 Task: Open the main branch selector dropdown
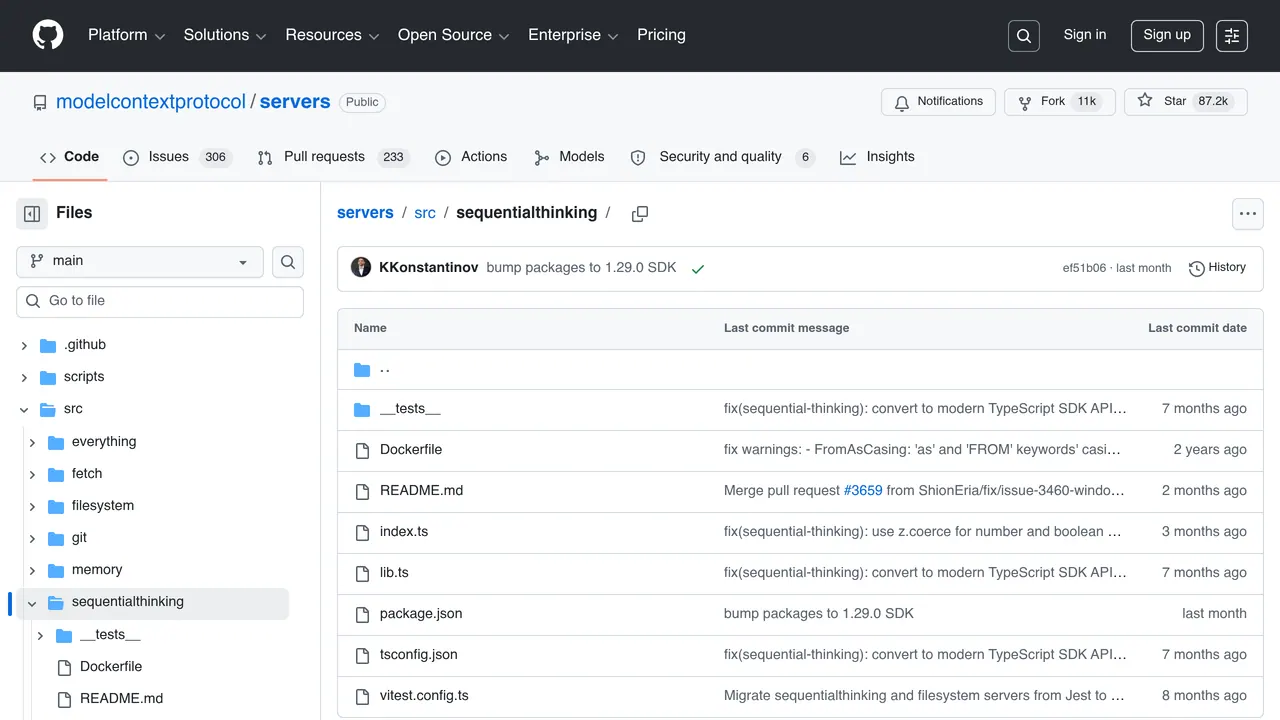(x=140, y=262)
